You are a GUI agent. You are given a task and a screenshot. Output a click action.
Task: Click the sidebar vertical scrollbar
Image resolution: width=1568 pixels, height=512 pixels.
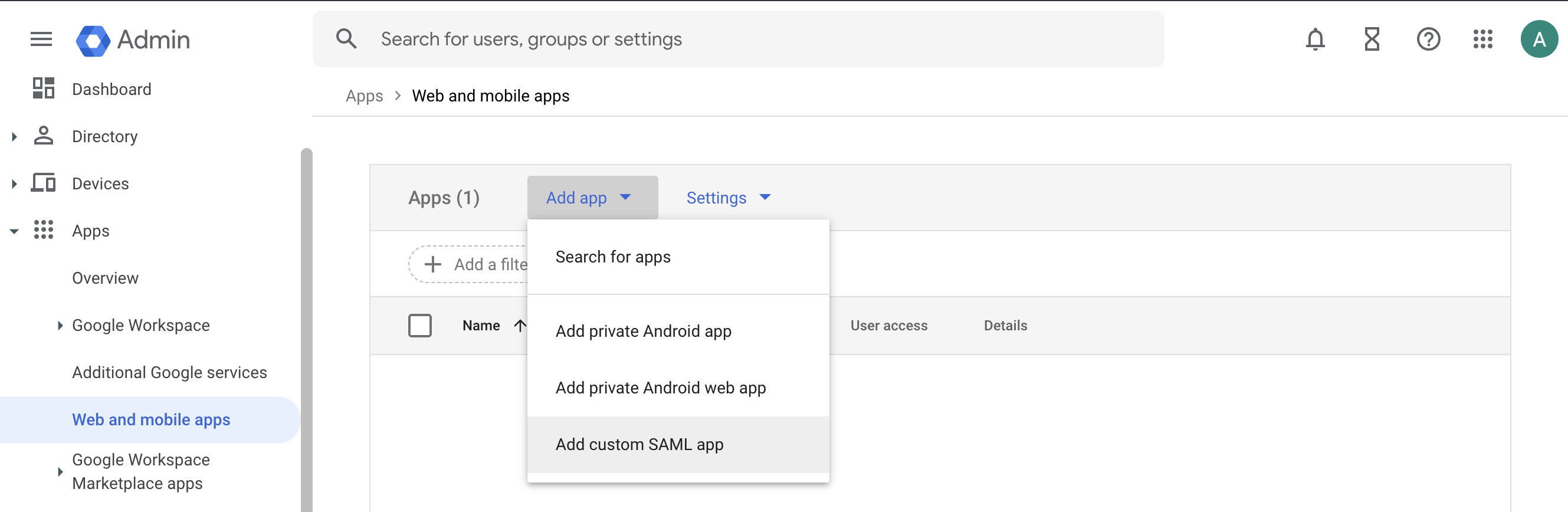(x=306, y=329)
